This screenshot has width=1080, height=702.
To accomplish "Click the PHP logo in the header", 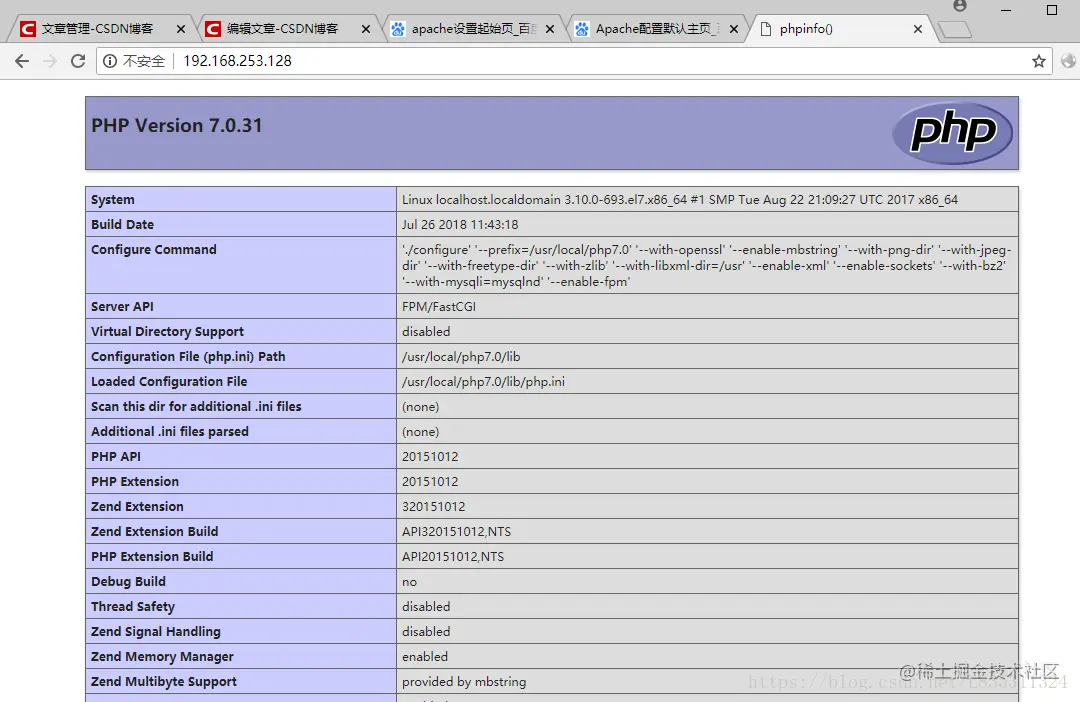I will [x=953, y=133].
